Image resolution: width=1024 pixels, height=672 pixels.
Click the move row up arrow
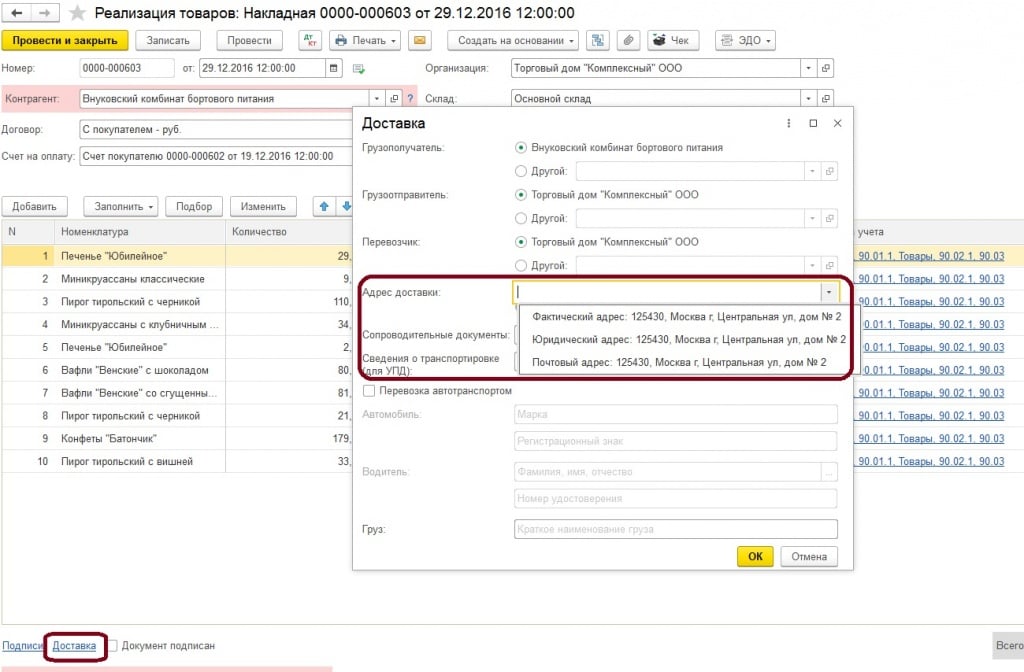point(324,207)
